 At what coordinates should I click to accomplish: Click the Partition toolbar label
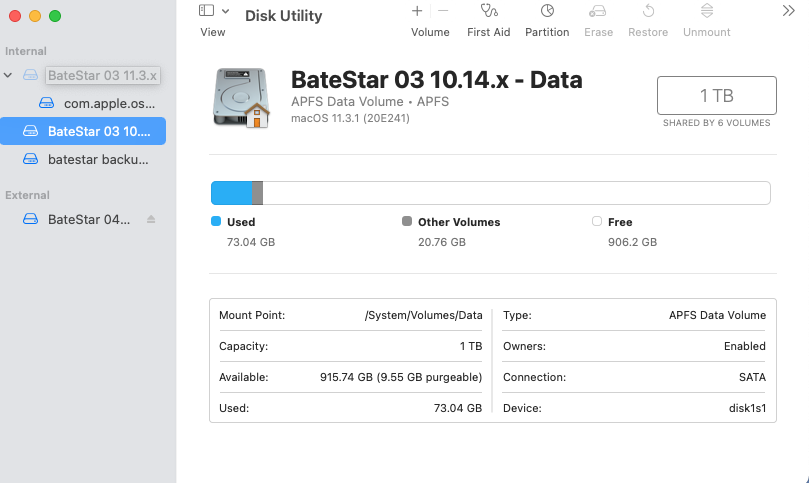click(x=547, y=32)
